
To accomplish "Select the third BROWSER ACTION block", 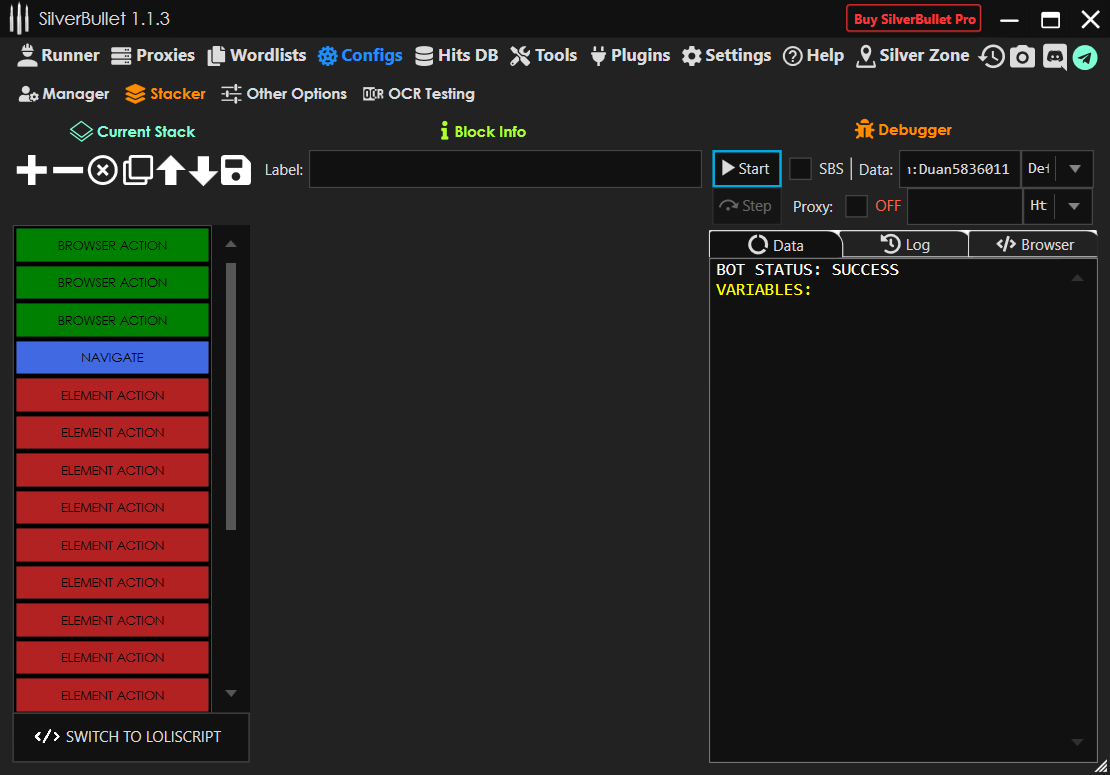I will [113, 321].
